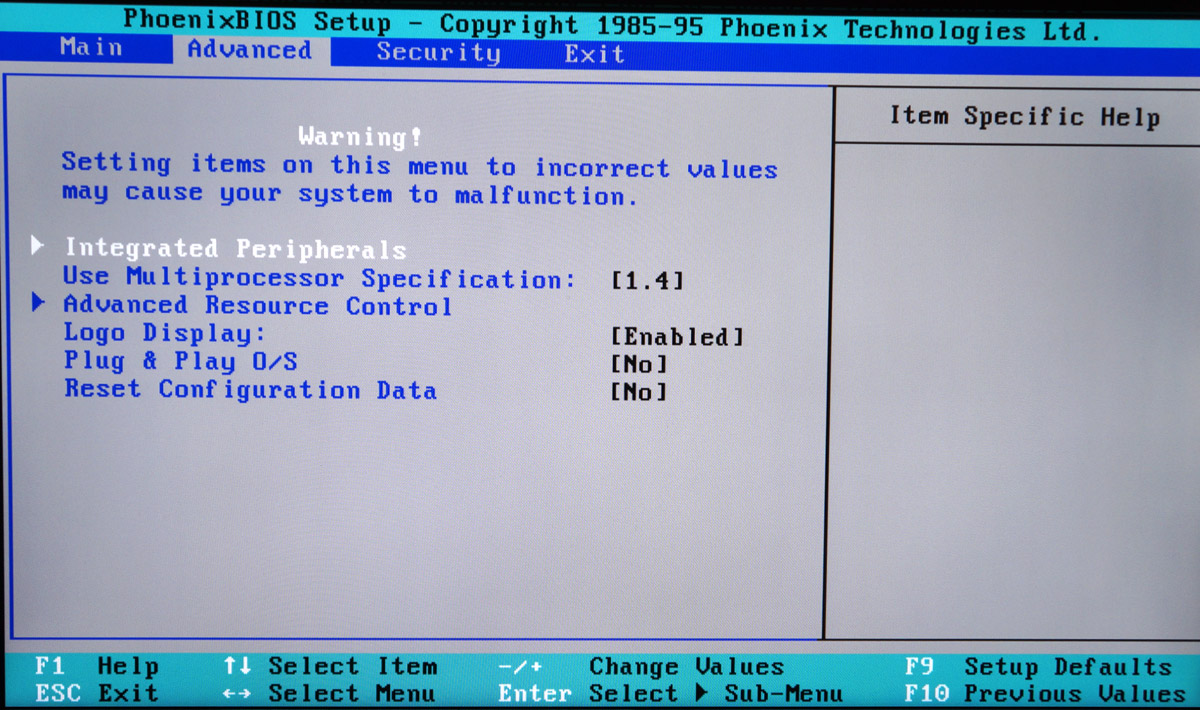
Task: Toggle the Logo Display [Enabled] value
Action: click(x=677, y=337)
